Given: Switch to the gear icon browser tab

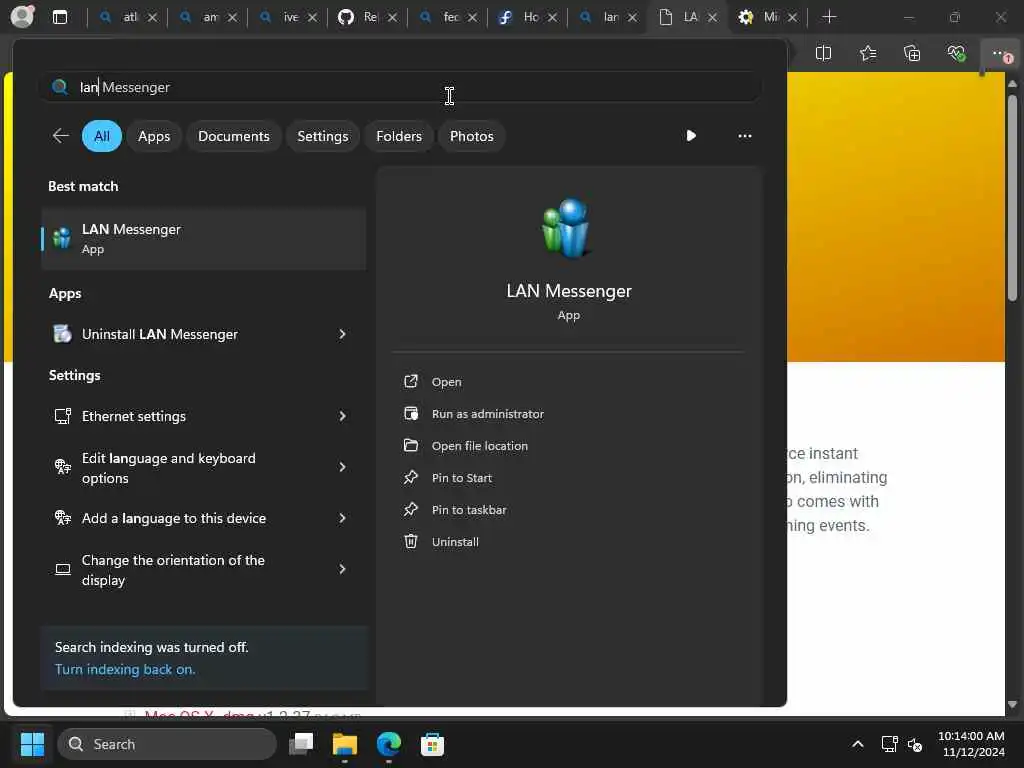Looking at the screenshot, I should click(x=768, y=17).
